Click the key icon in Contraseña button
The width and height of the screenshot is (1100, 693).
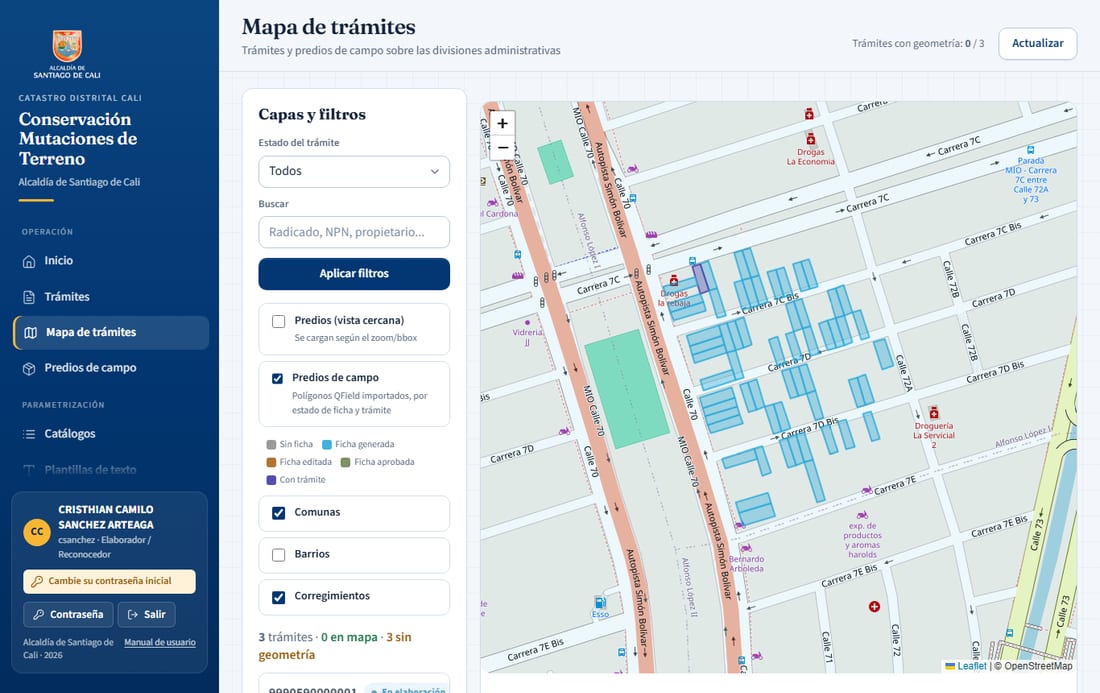[x=39, y=614]
